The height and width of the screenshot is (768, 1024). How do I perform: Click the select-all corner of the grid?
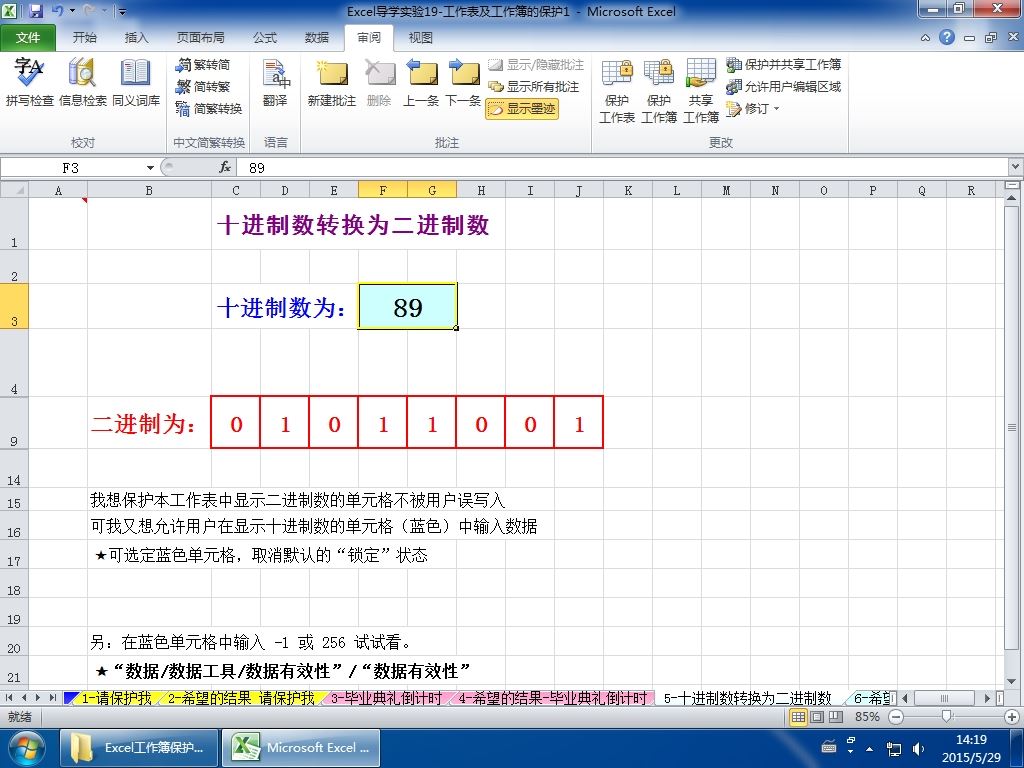pyautogui.click(x=14, y=190)
